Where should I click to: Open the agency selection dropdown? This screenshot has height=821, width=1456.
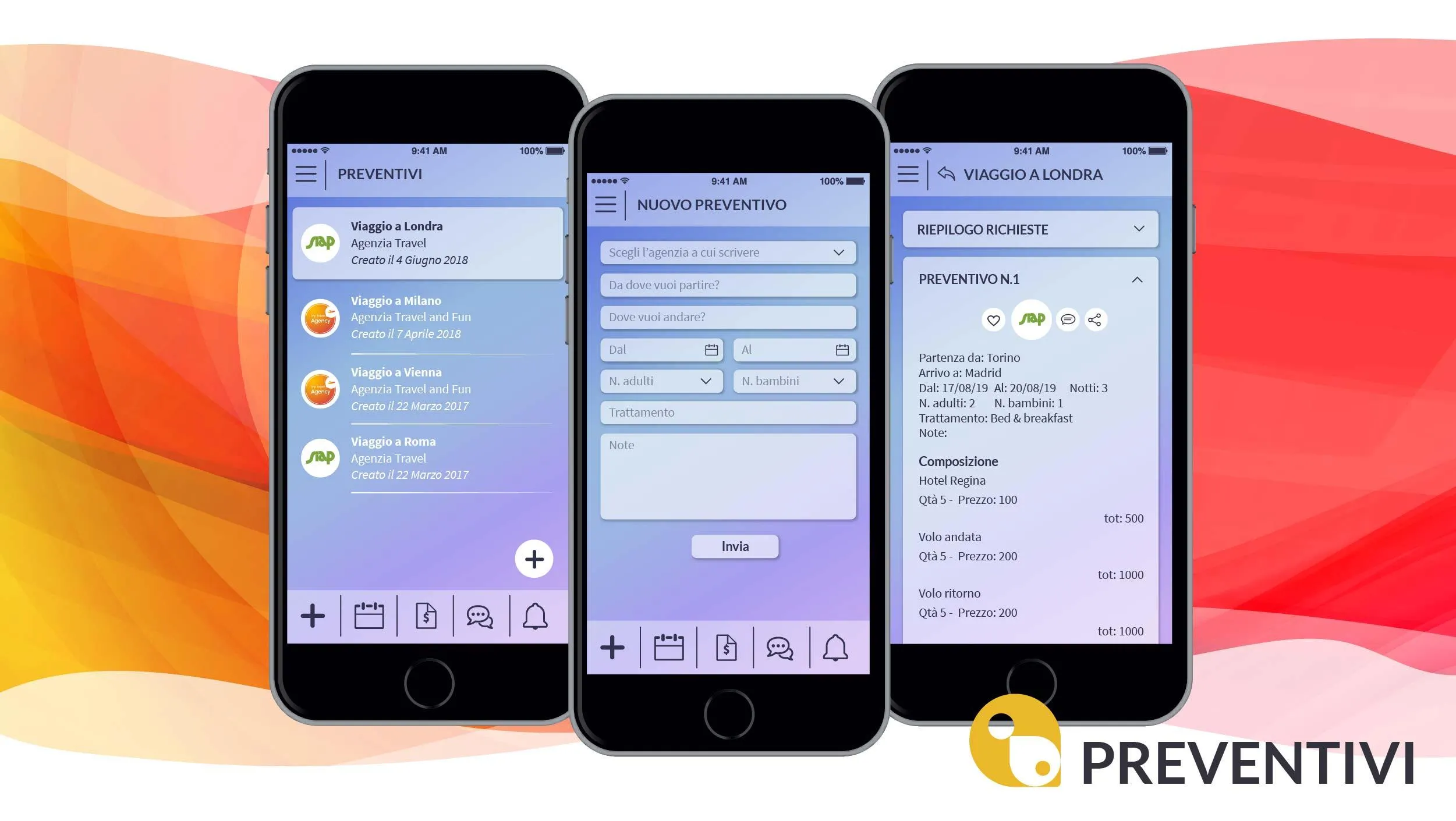tap(728, 252)
